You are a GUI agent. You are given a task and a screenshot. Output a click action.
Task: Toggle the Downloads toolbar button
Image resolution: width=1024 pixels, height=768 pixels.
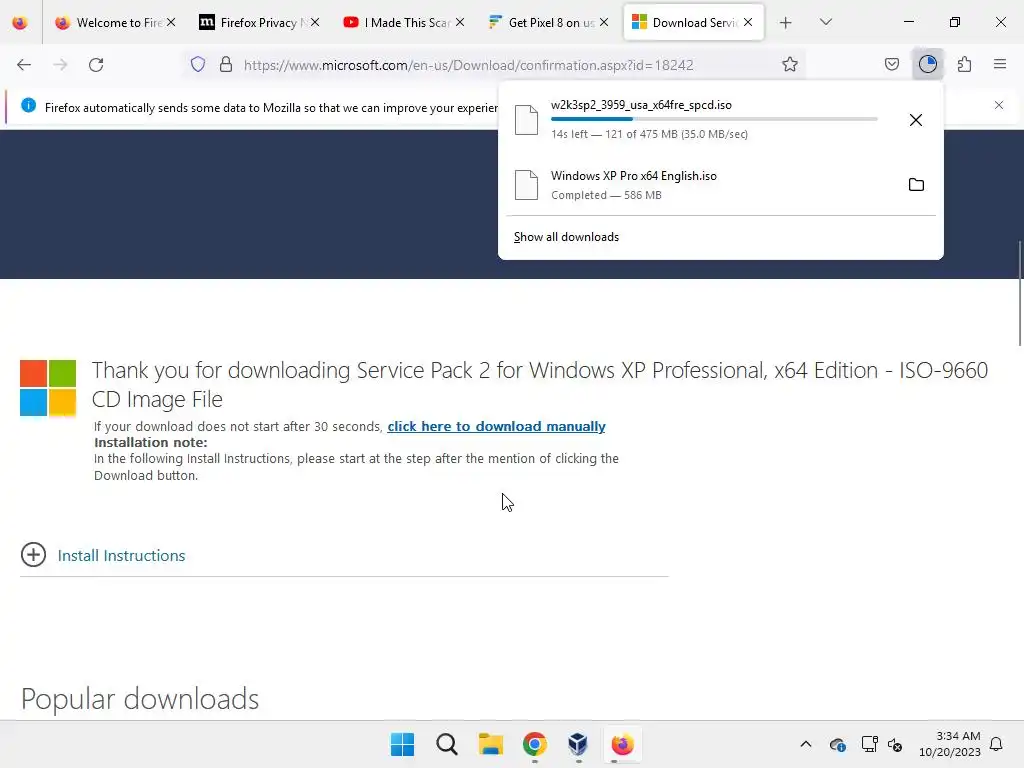(928, 65)
